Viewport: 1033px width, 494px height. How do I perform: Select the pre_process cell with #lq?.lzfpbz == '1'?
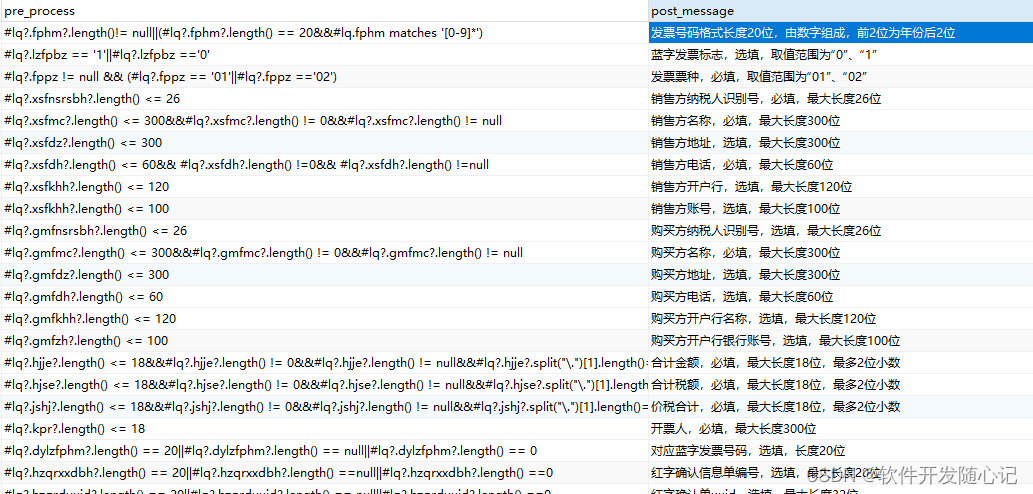click(324, 55)
